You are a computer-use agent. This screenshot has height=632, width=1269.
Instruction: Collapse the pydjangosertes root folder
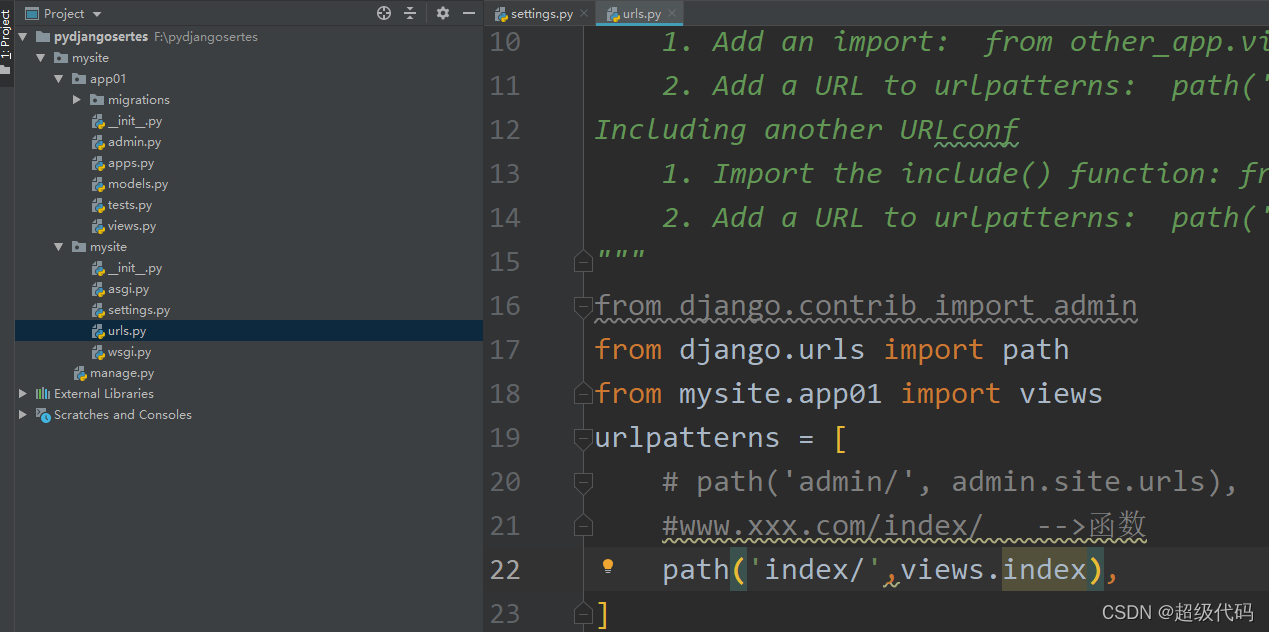pos(23,37)
